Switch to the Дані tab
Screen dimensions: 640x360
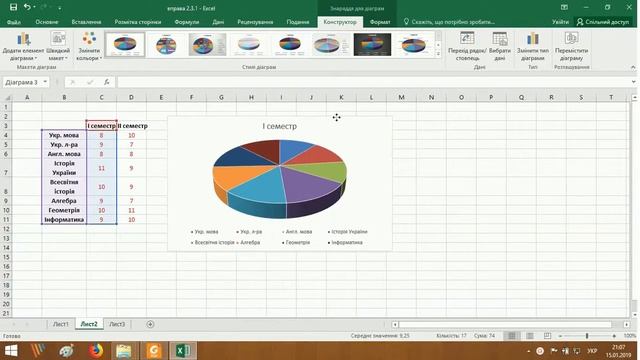click(x=218, y=22)
